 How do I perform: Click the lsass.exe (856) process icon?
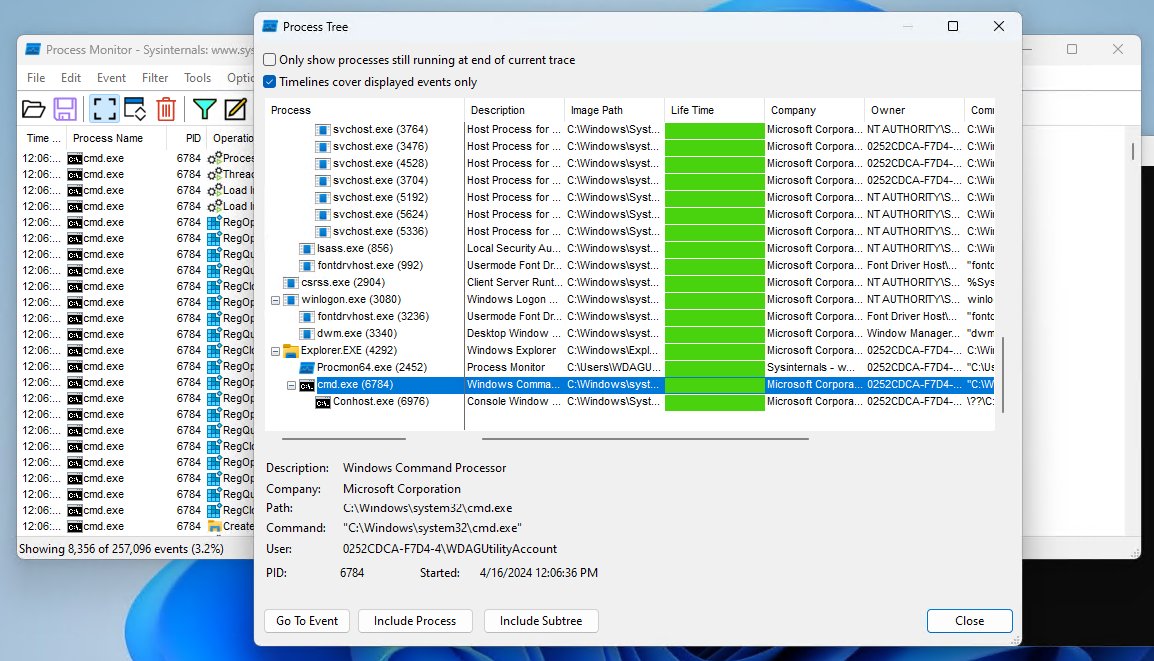tap(307, 249)
